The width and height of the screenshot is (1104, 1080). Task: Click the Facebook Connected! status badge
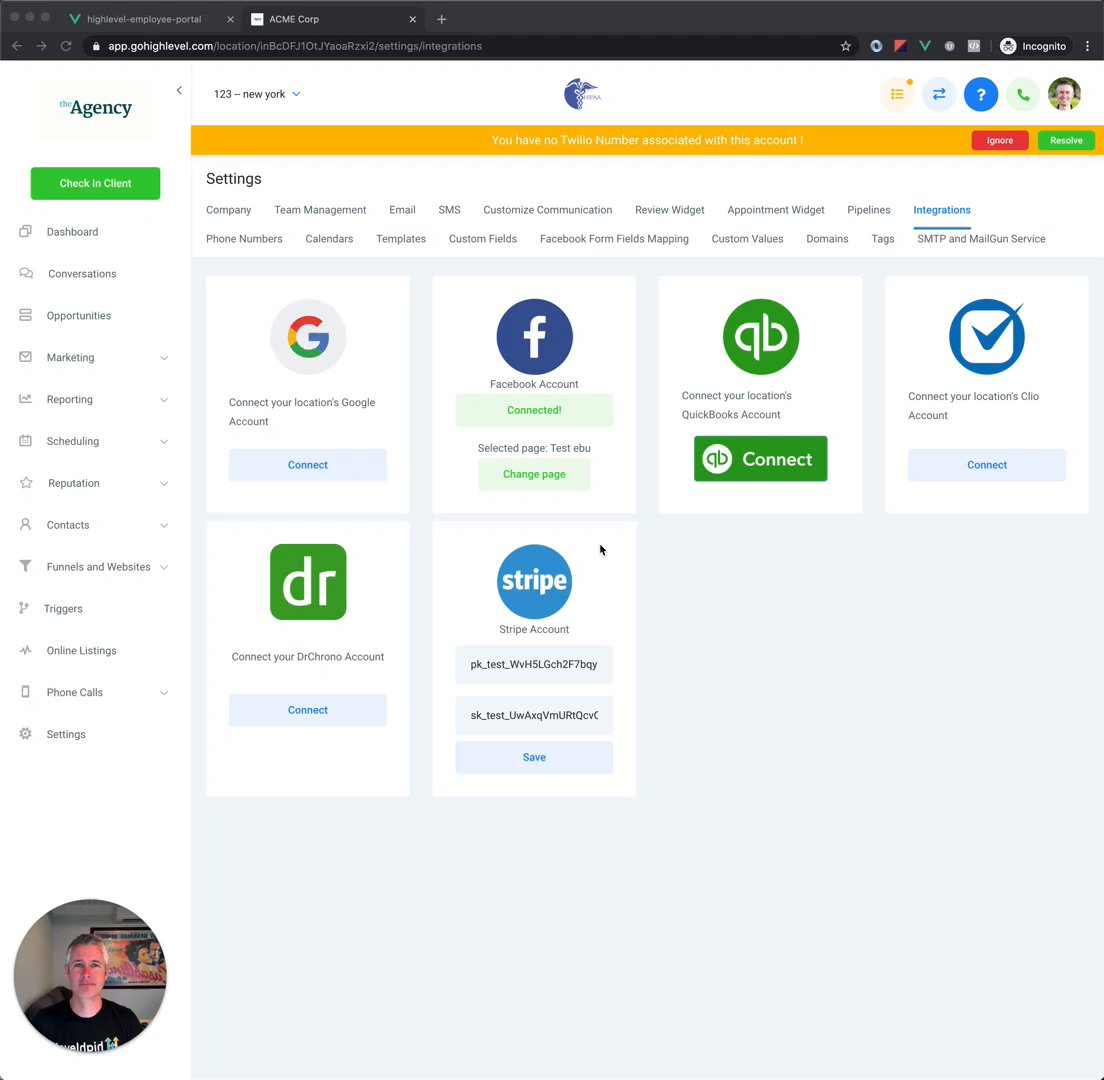pyautogui.click(x=534, y=410)
